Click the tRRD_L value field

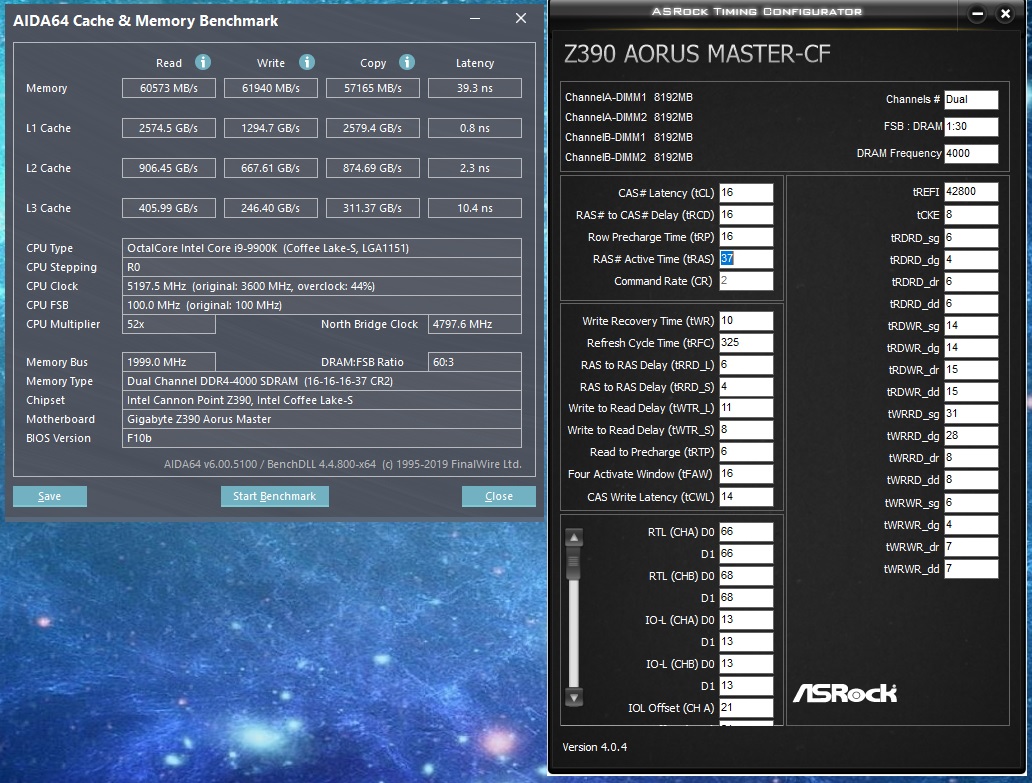[746, 365]
